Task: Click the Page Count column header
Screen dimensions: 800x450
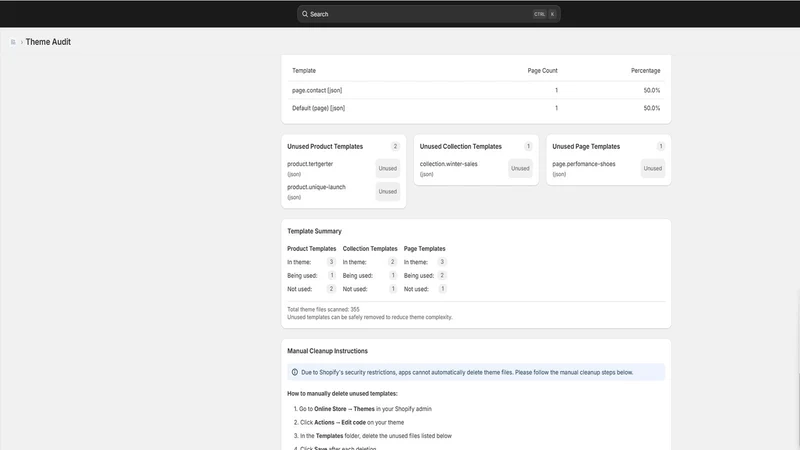Action: click(x=542, y=70)
